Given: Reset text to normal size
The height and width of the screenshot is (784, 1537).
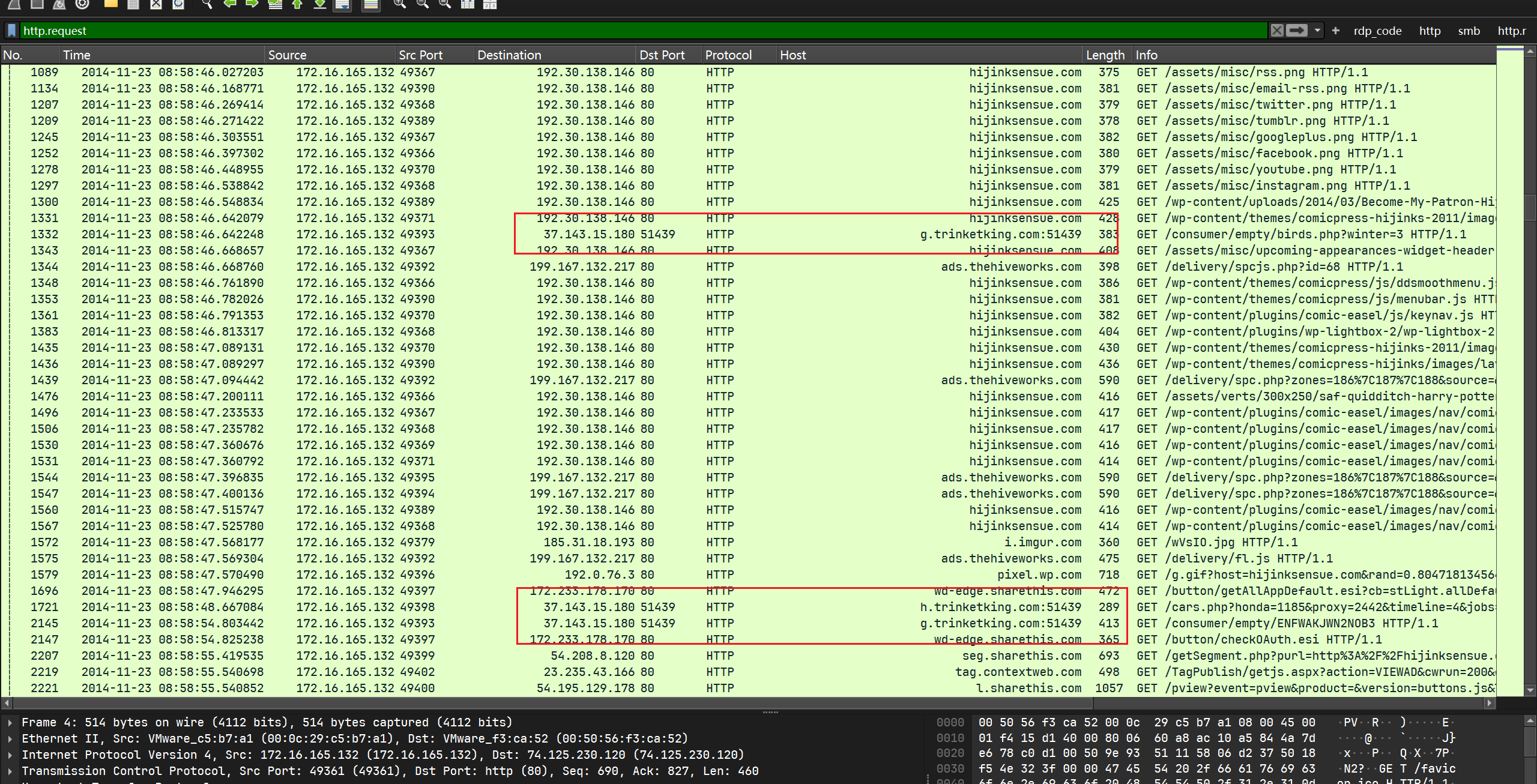Looking at the screenshot, I should 445,4.
